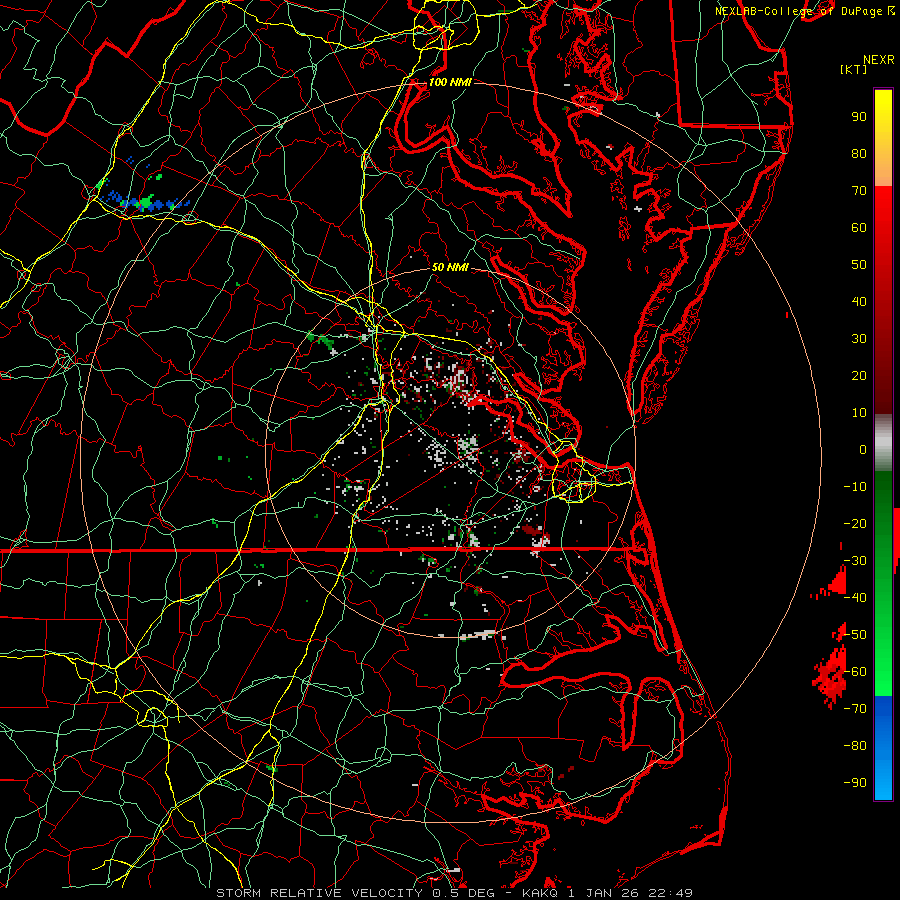The width and height of the screenshot is (900, 900).
Task: Click the "-60" scale value
Action: coord(855,672)
